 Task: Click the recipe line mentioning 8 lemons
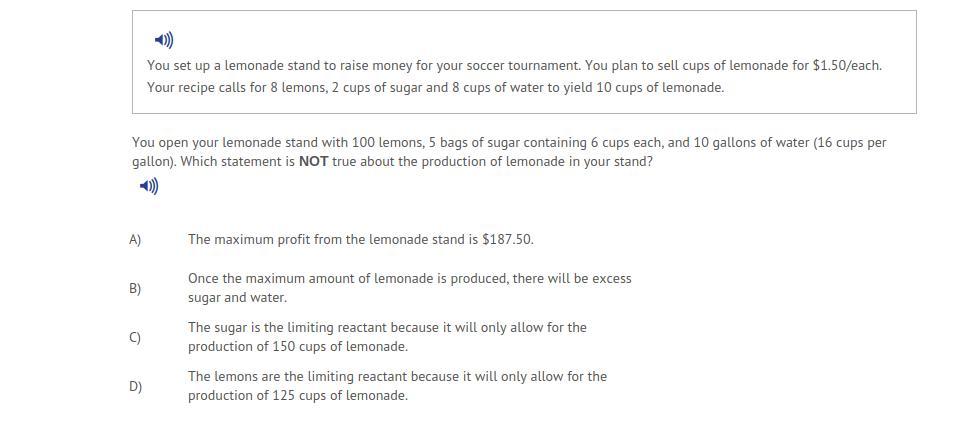[x=435, y=87]
